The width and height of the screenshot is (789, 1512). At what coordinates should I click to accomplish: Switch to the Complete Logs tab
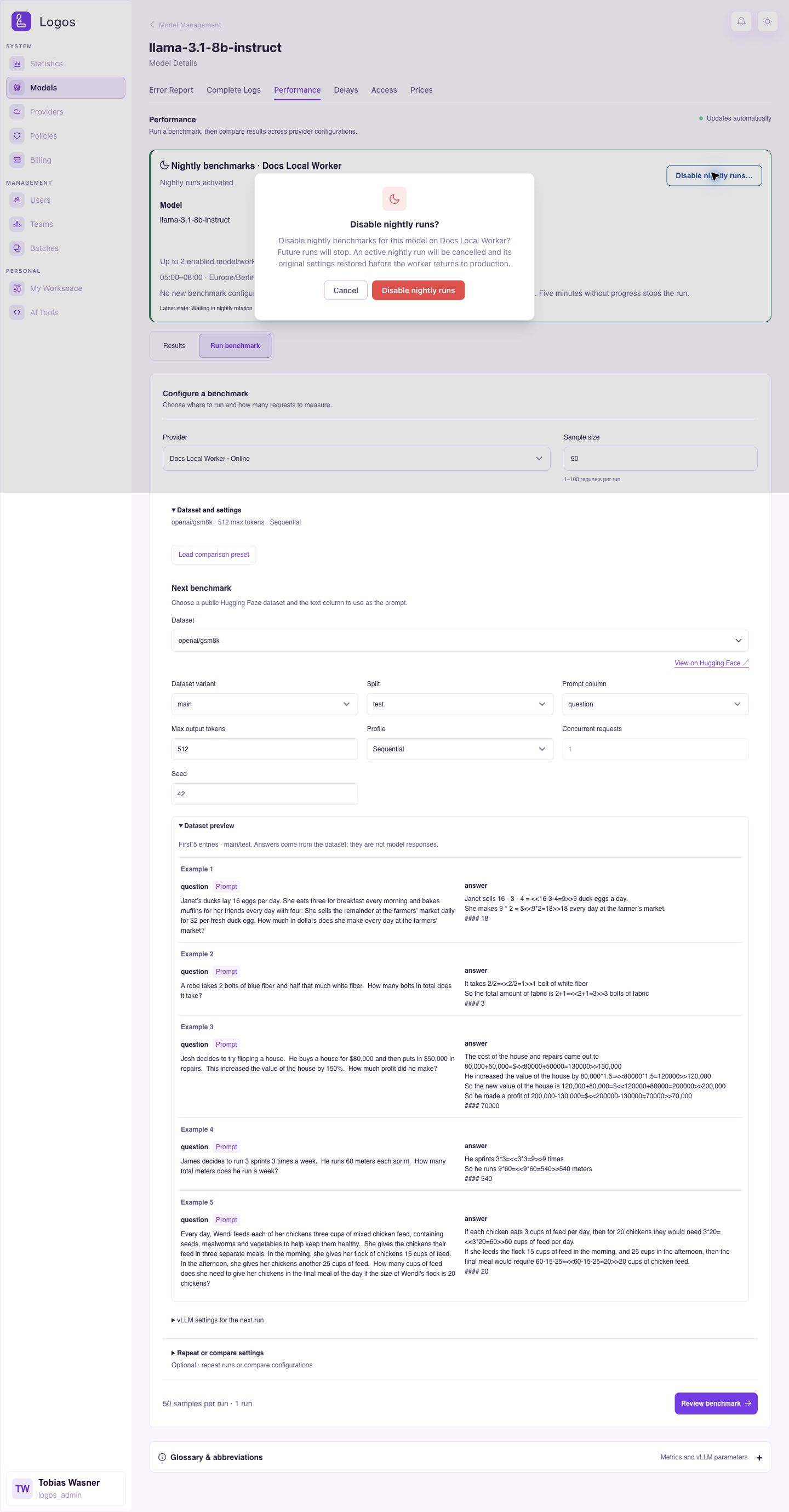click(233, 90)
